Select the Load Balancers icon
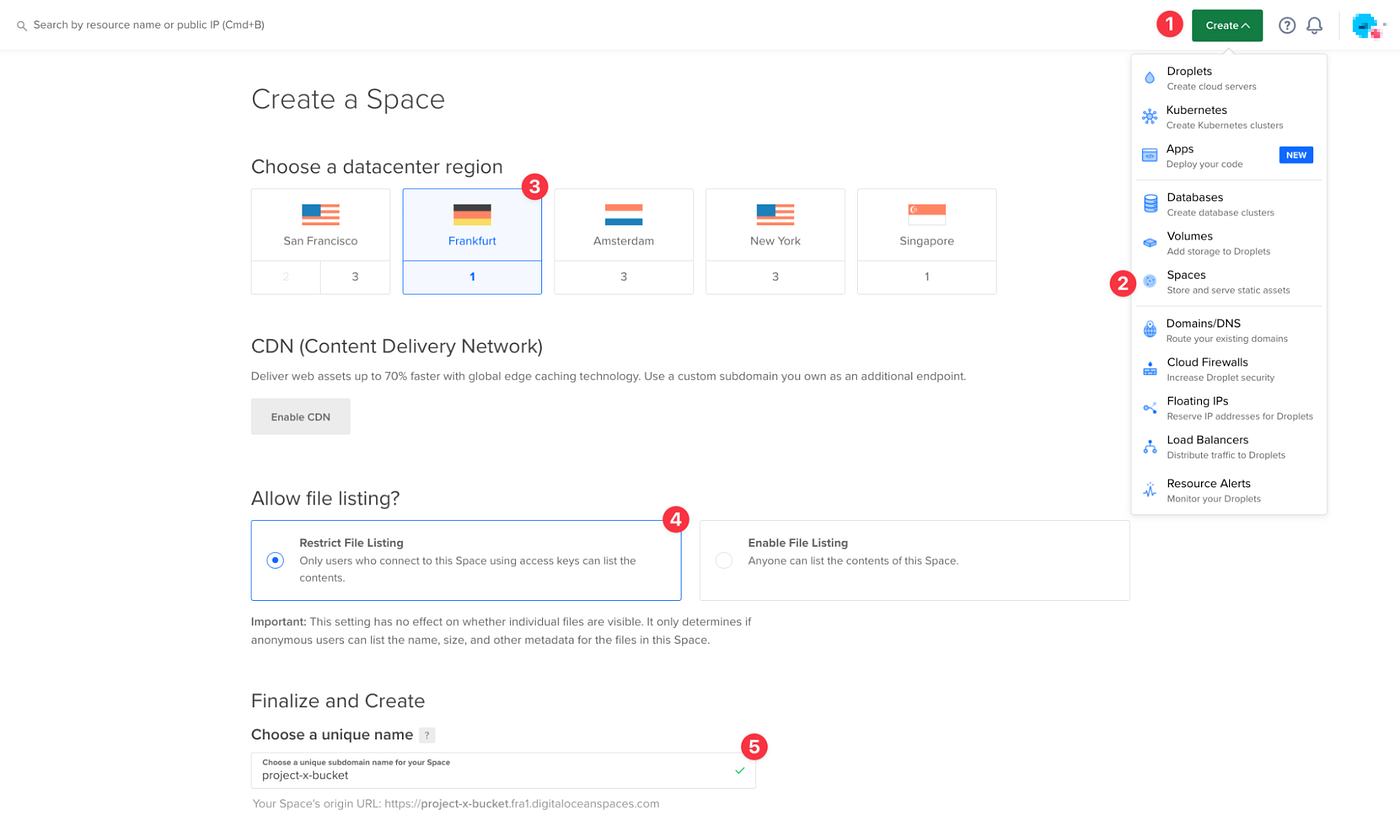Viewport: 1400px width, 824px height. pos(1150,445)
